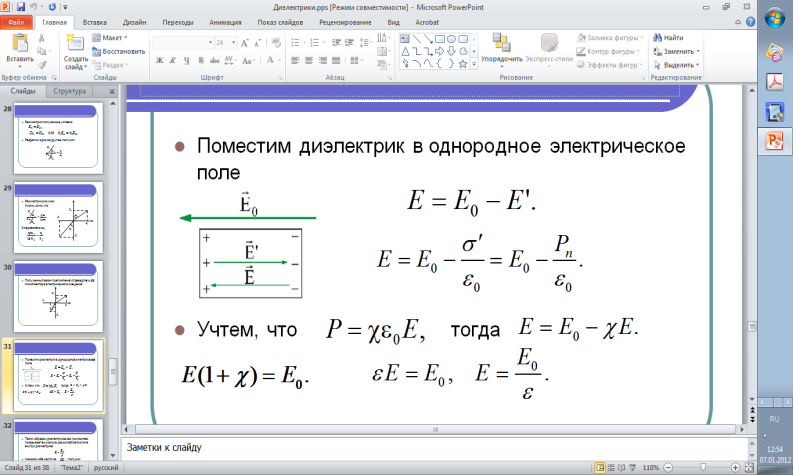Click into the Заметки к слайду notes field
This screenshot has width=793, height=475.
tap(434, 448)
